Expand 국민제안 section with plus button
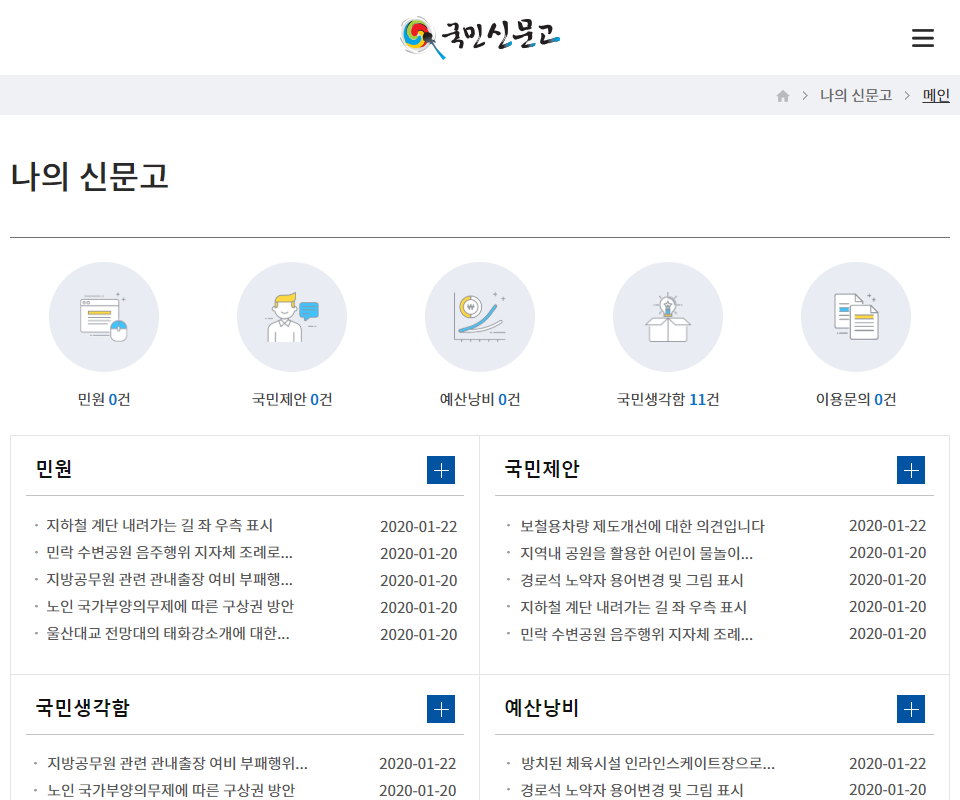The width and height of the screenshot is (960, 800). [911, 470]
